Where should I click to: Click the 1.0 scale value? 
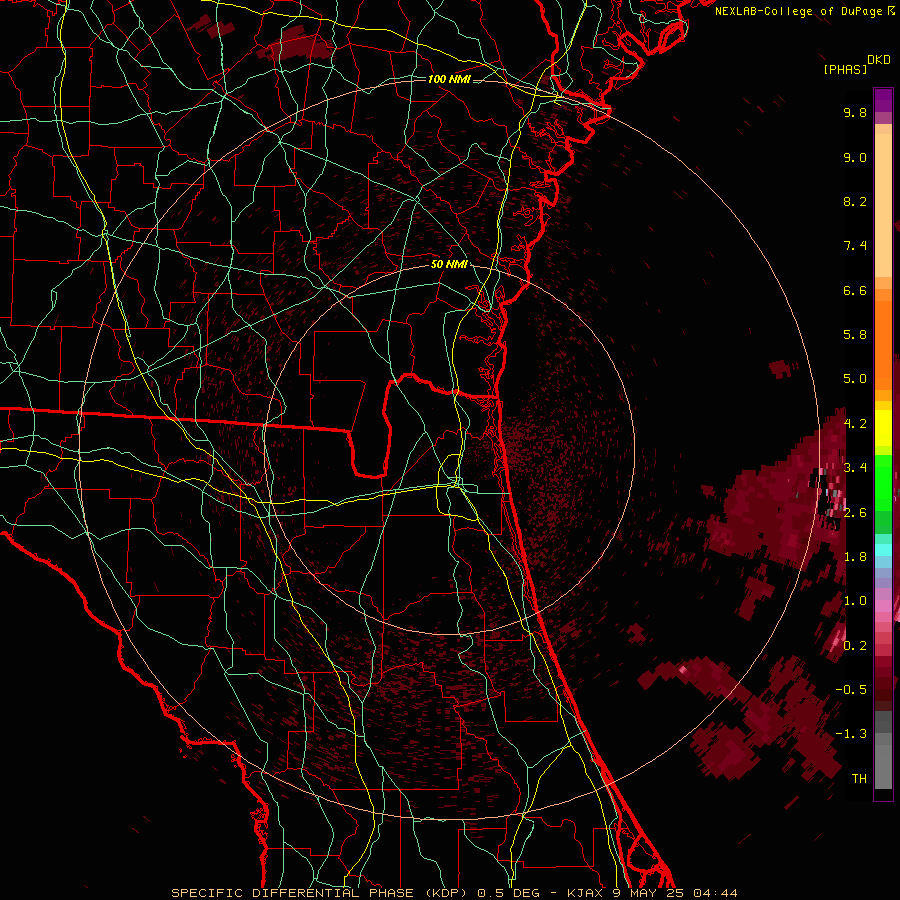pyautogui.click(x=855, y=601)
